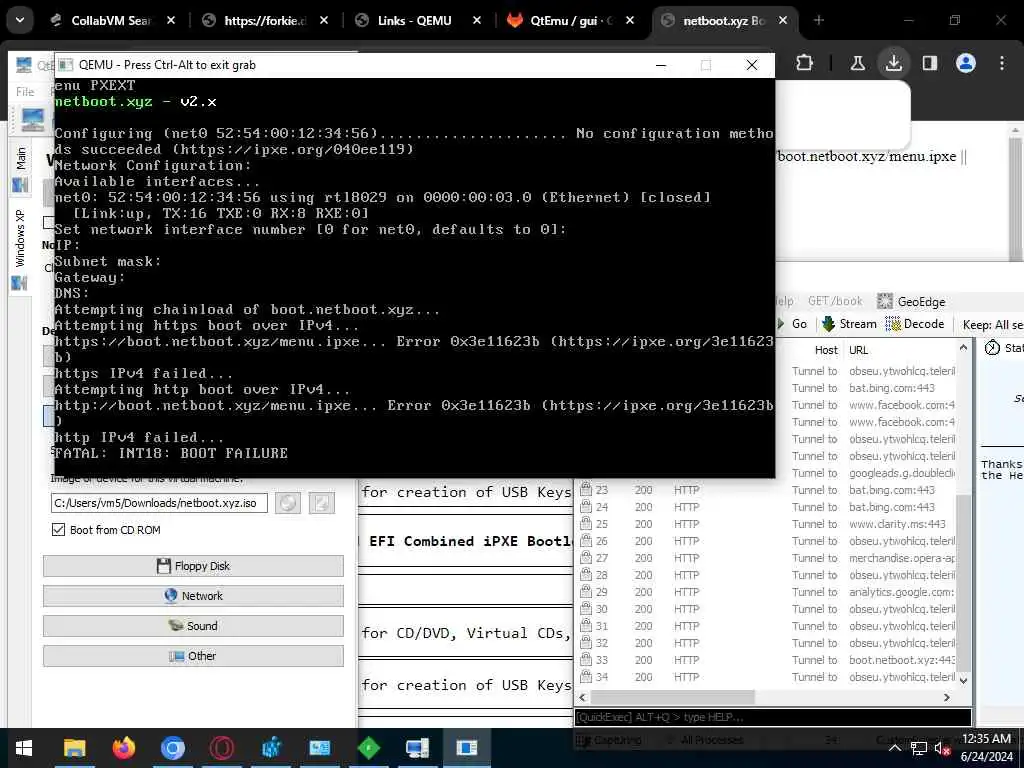1024x768 pixels.
Task: Open the Sound section in QtEmu
Action: 193,626
